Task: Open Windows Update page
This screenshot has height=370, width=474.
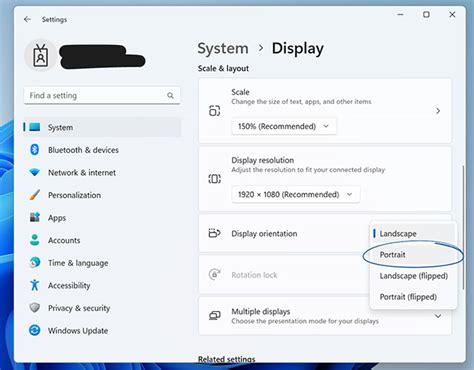Action: [102, 330]
